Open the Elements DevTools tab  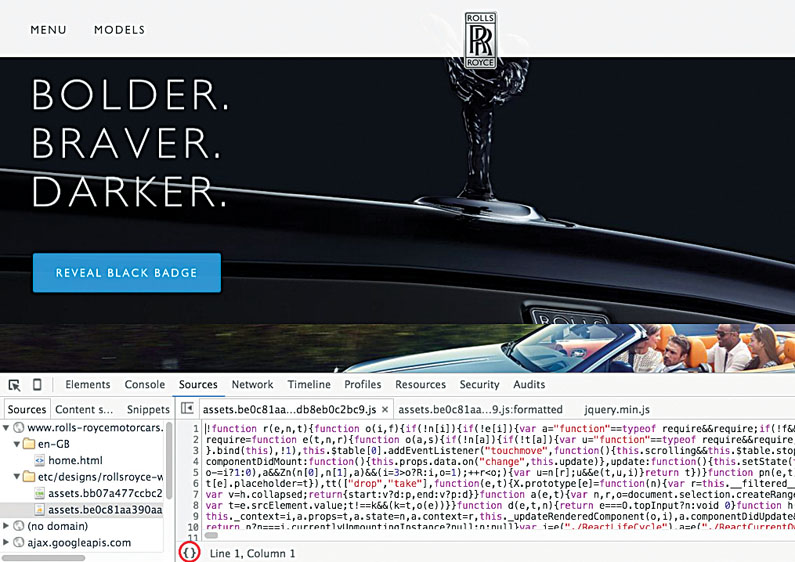coord(88,384)
